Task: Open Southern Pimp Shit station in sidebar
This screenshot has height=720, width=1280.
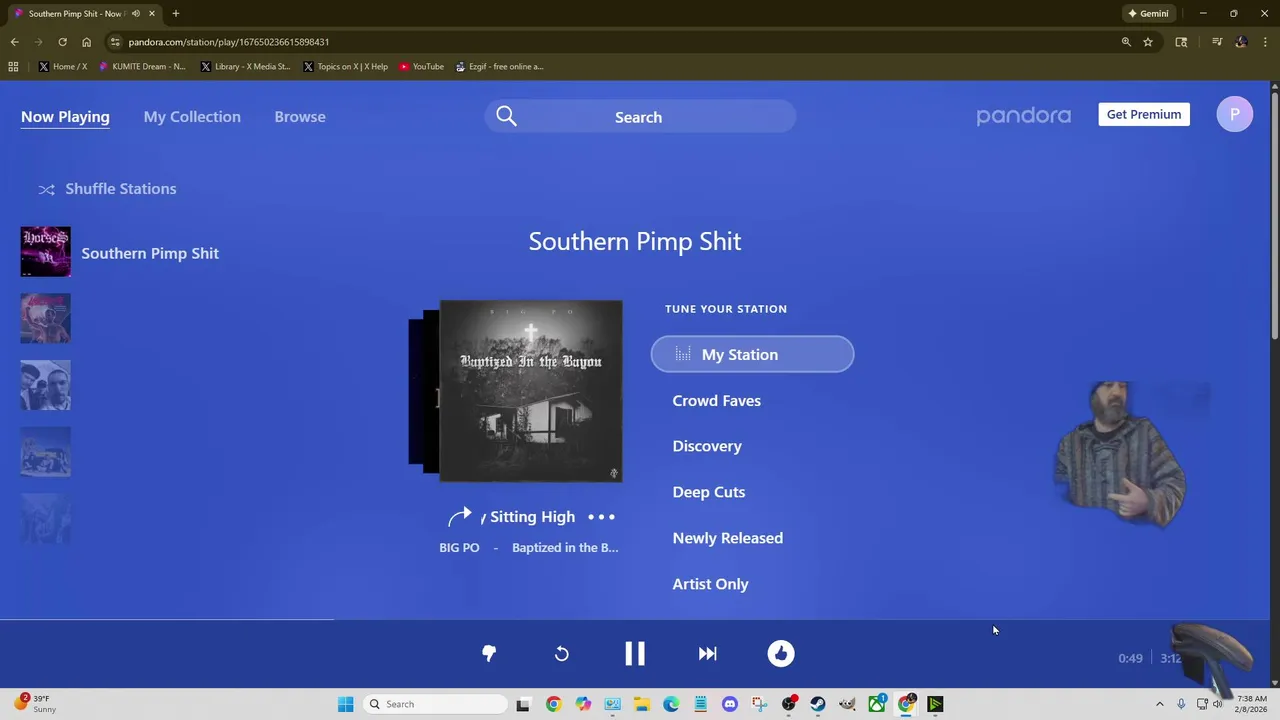Action: pyautogui.click(x=150, y=253)
